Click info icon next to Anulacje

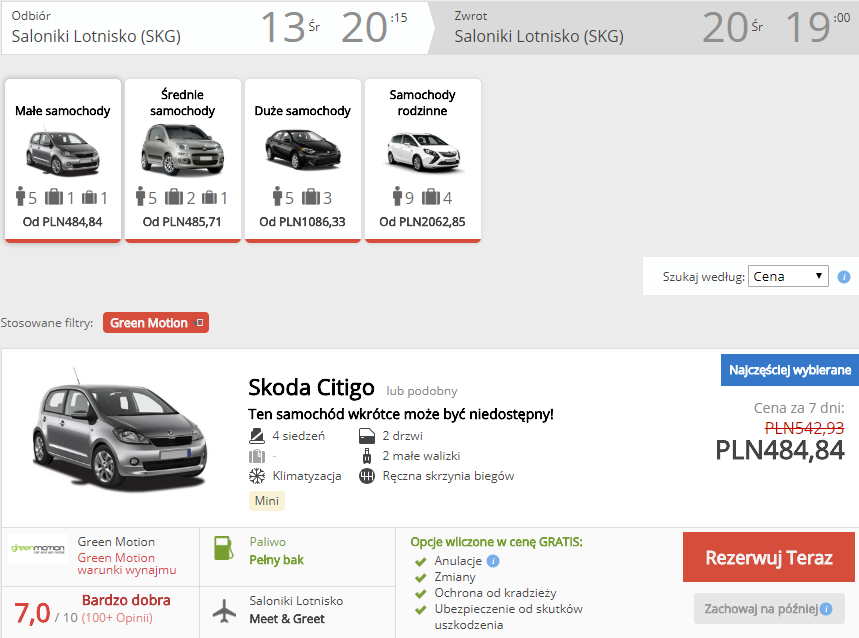493,561
